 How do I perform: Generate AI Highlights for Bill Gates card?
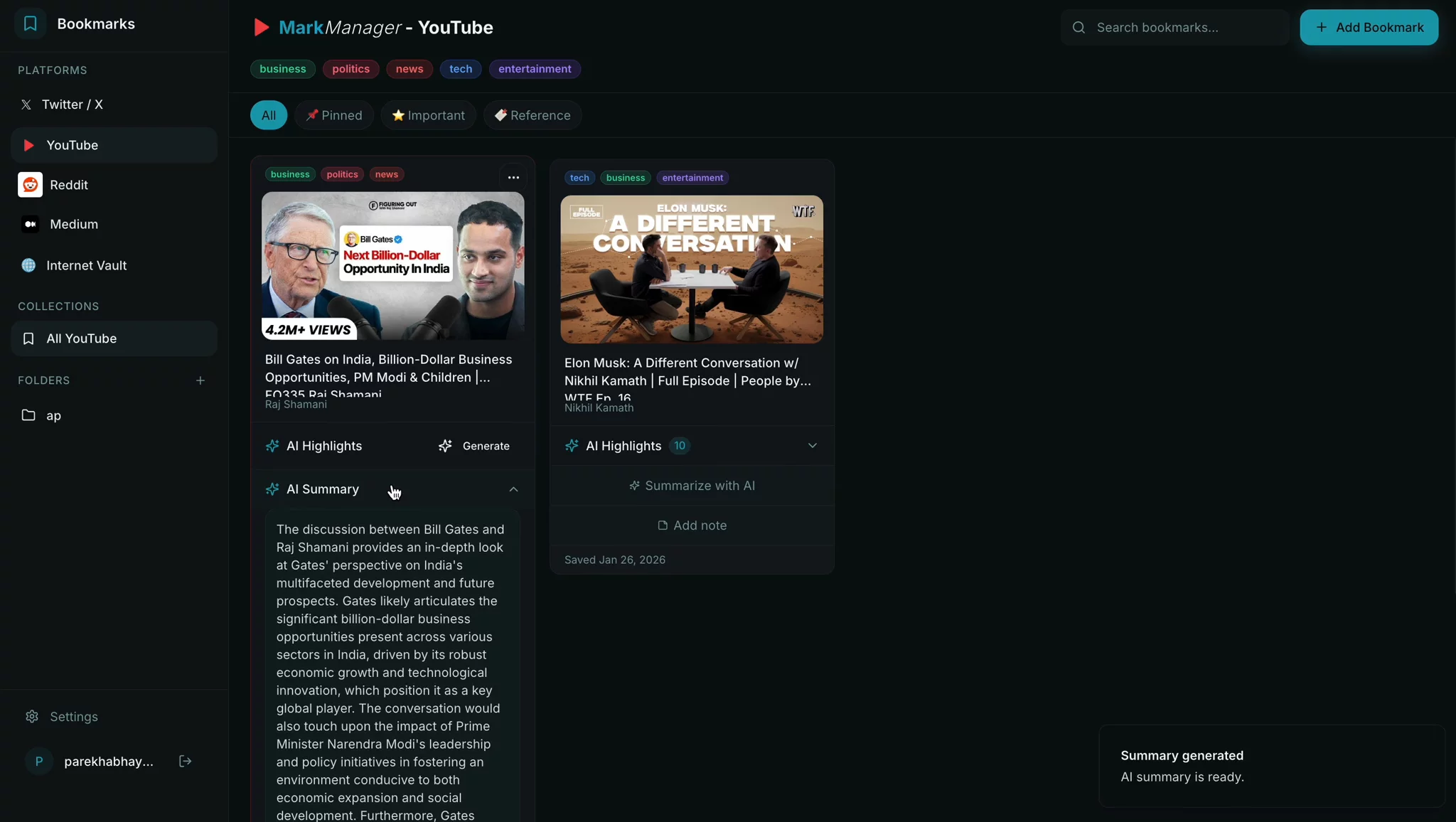[x=474, y=446]
